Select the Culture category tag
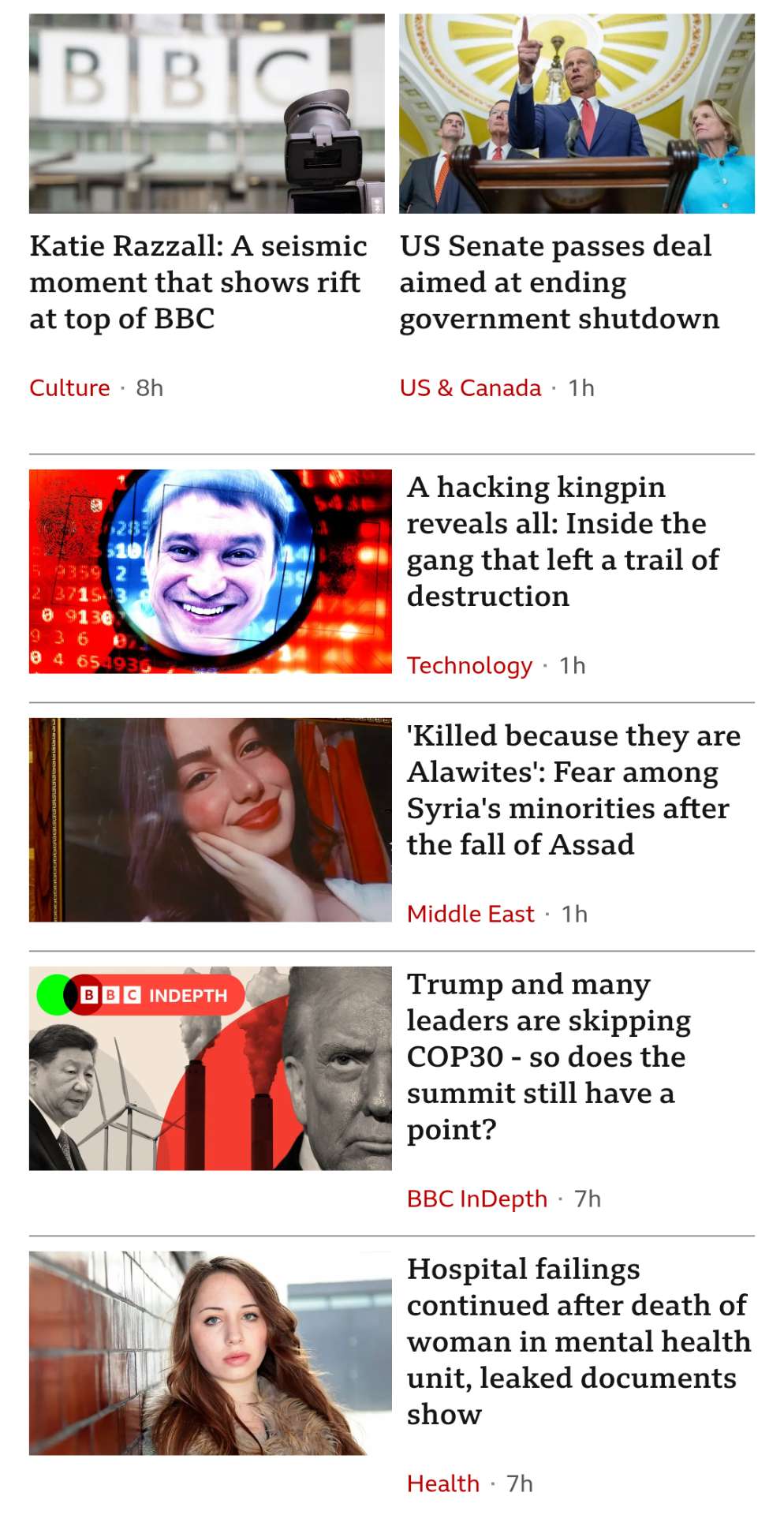The width and height of the screenshot is (784, 1515). tap(69, 388)
